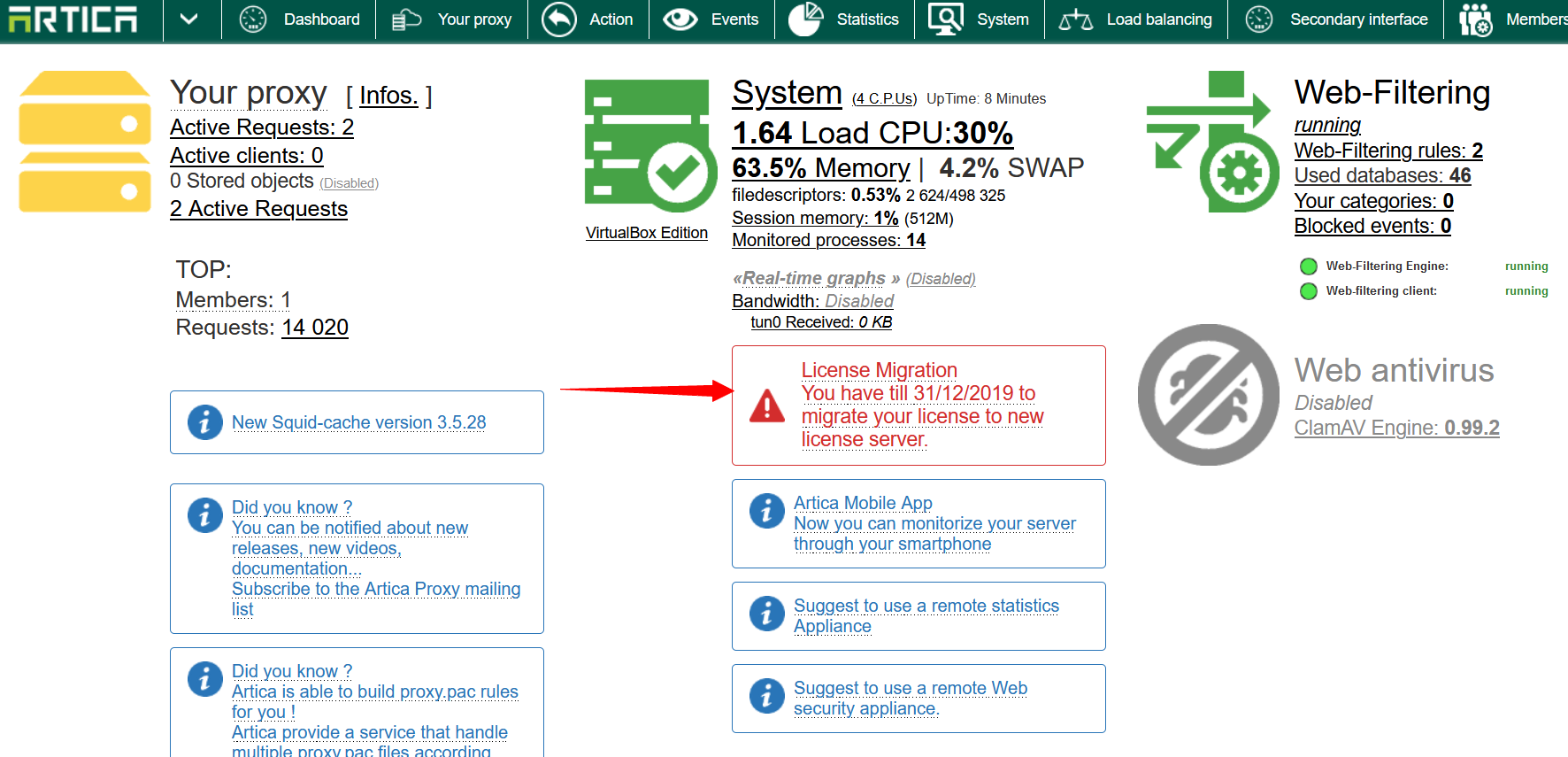Image resolution: width=1568 pixels, height=757 pixels.
Task: Open the 2 Active Requests link
Action: (258, 209)
